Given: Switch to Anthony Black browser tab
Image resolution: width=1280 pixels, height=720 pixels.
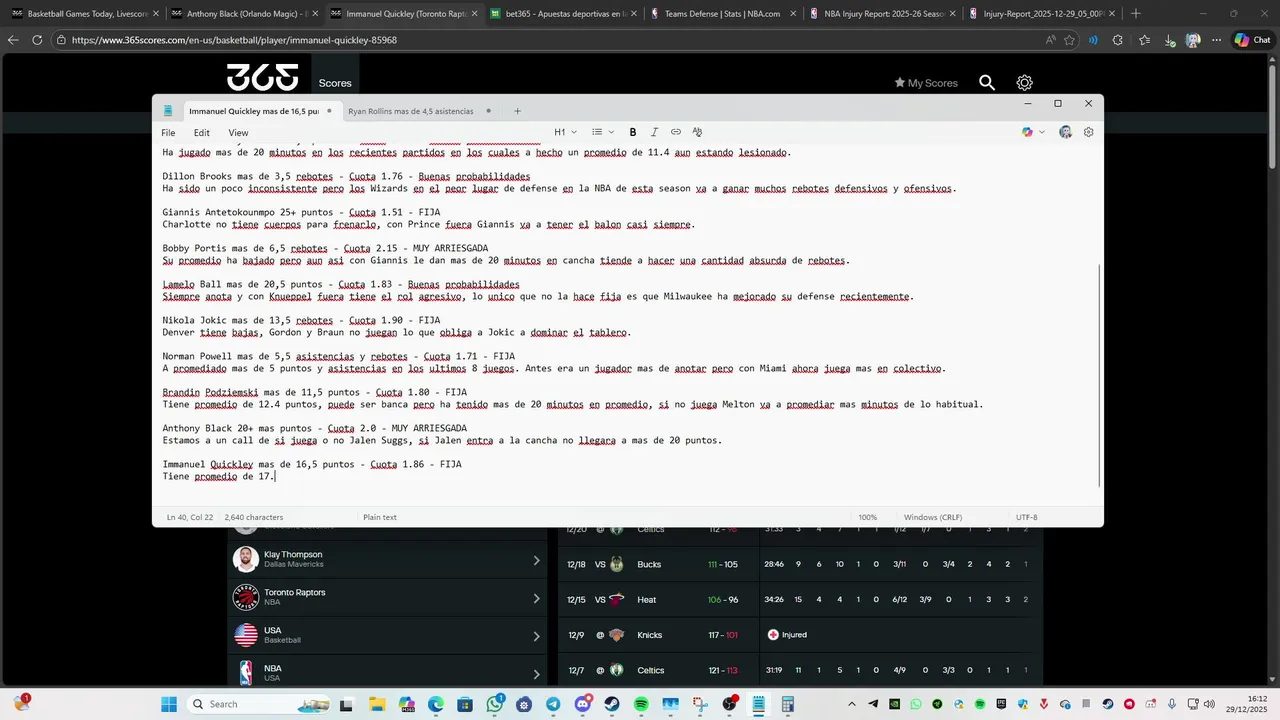Looking at the screenshot, I should pyautogui.click(x=244, y=14).
